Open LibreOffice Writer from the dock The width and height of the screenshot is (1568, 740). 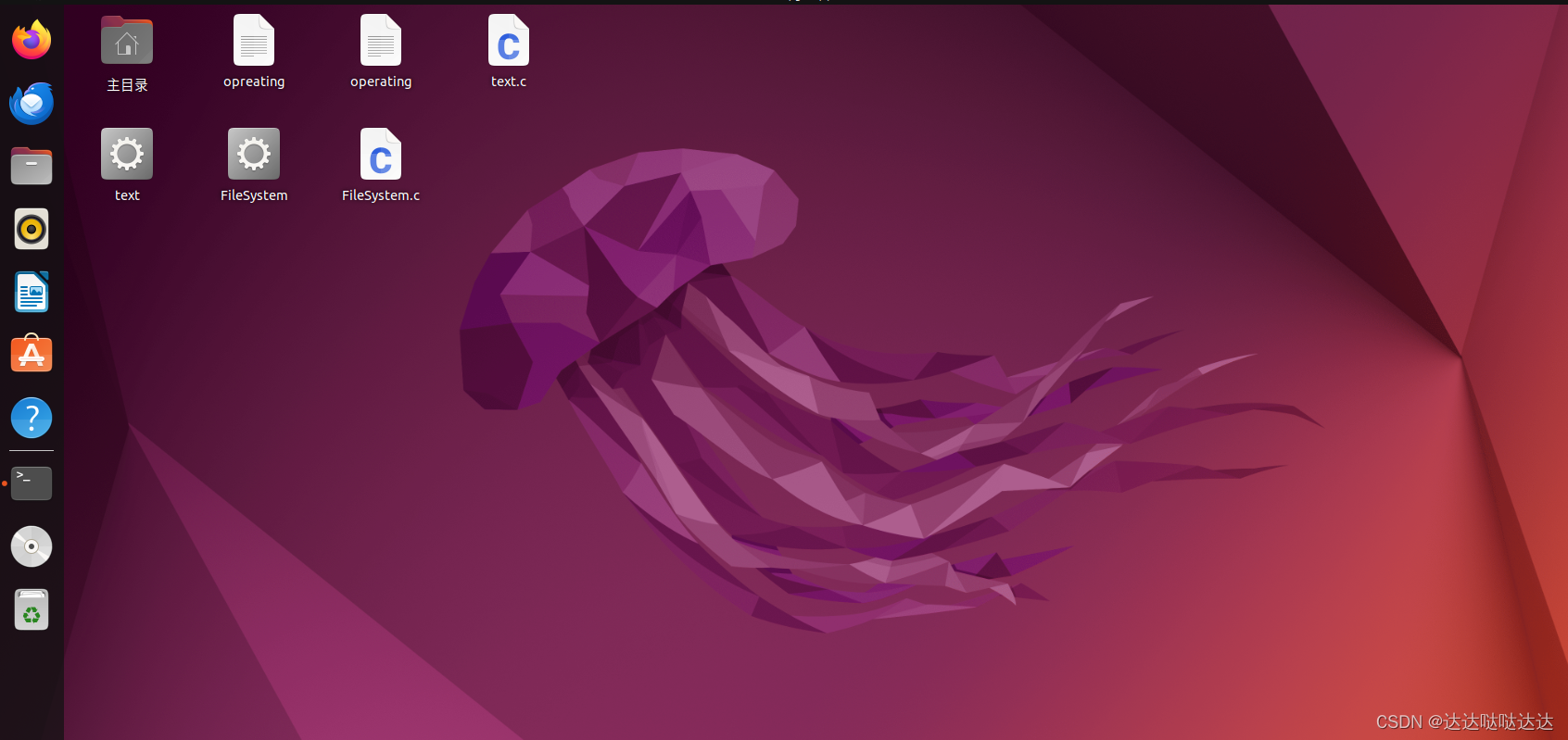coord(32,292)
